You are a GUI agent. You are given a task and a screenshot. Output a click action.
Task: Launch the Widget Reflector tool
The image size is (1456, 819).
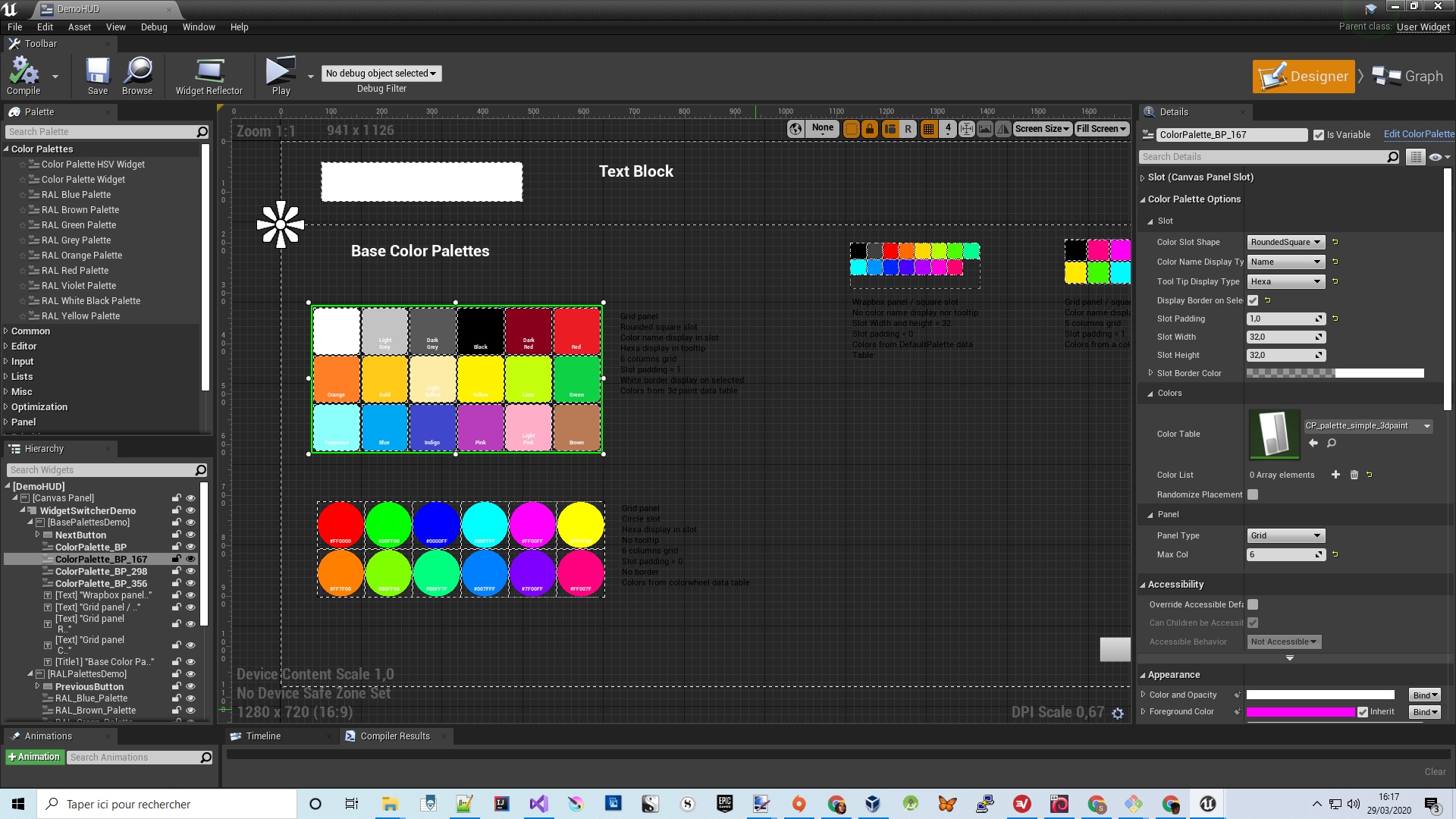click(209, 76)
